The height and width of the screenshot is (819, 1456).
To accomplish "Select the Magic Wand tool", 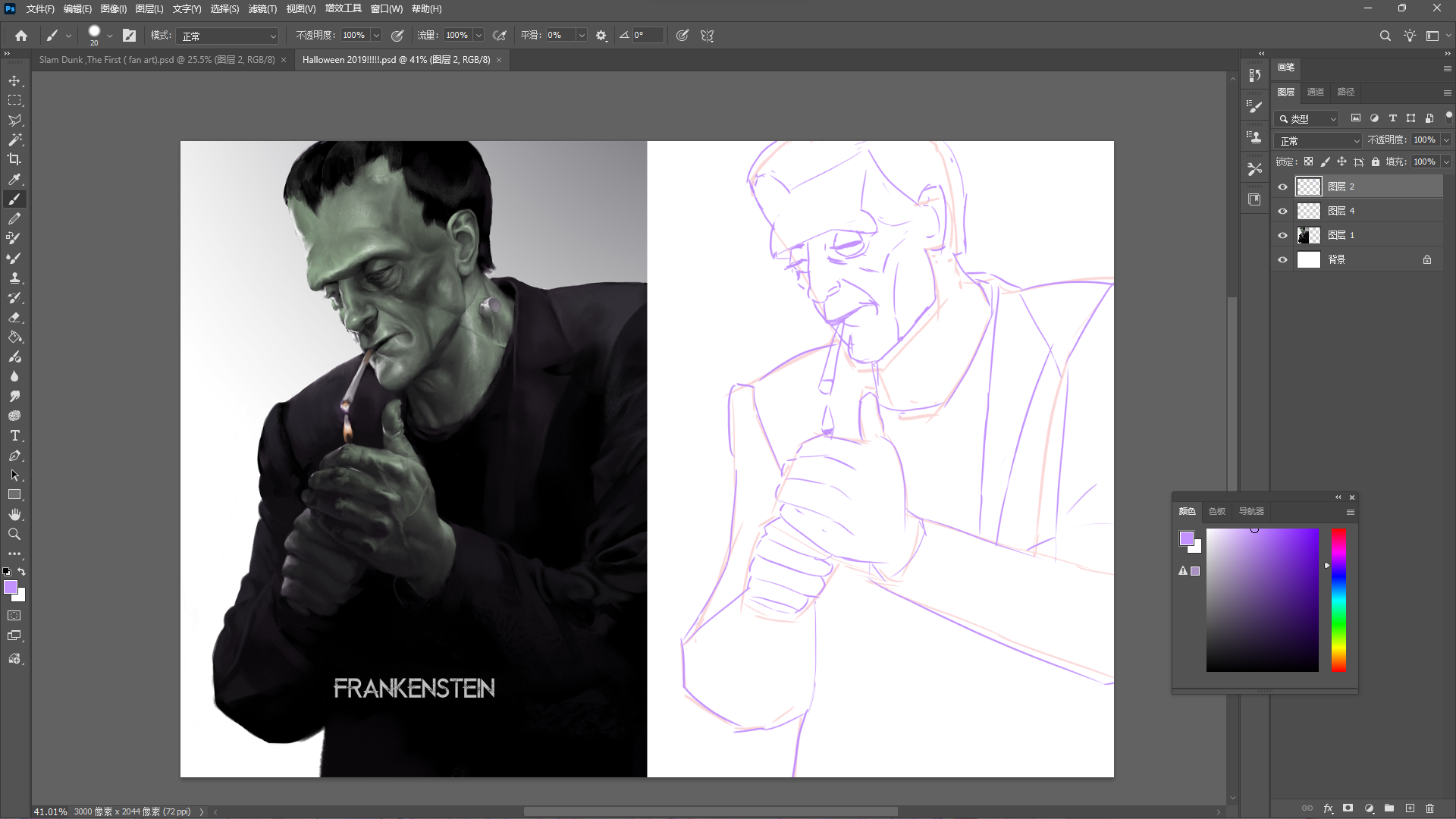I will [14, 140].
